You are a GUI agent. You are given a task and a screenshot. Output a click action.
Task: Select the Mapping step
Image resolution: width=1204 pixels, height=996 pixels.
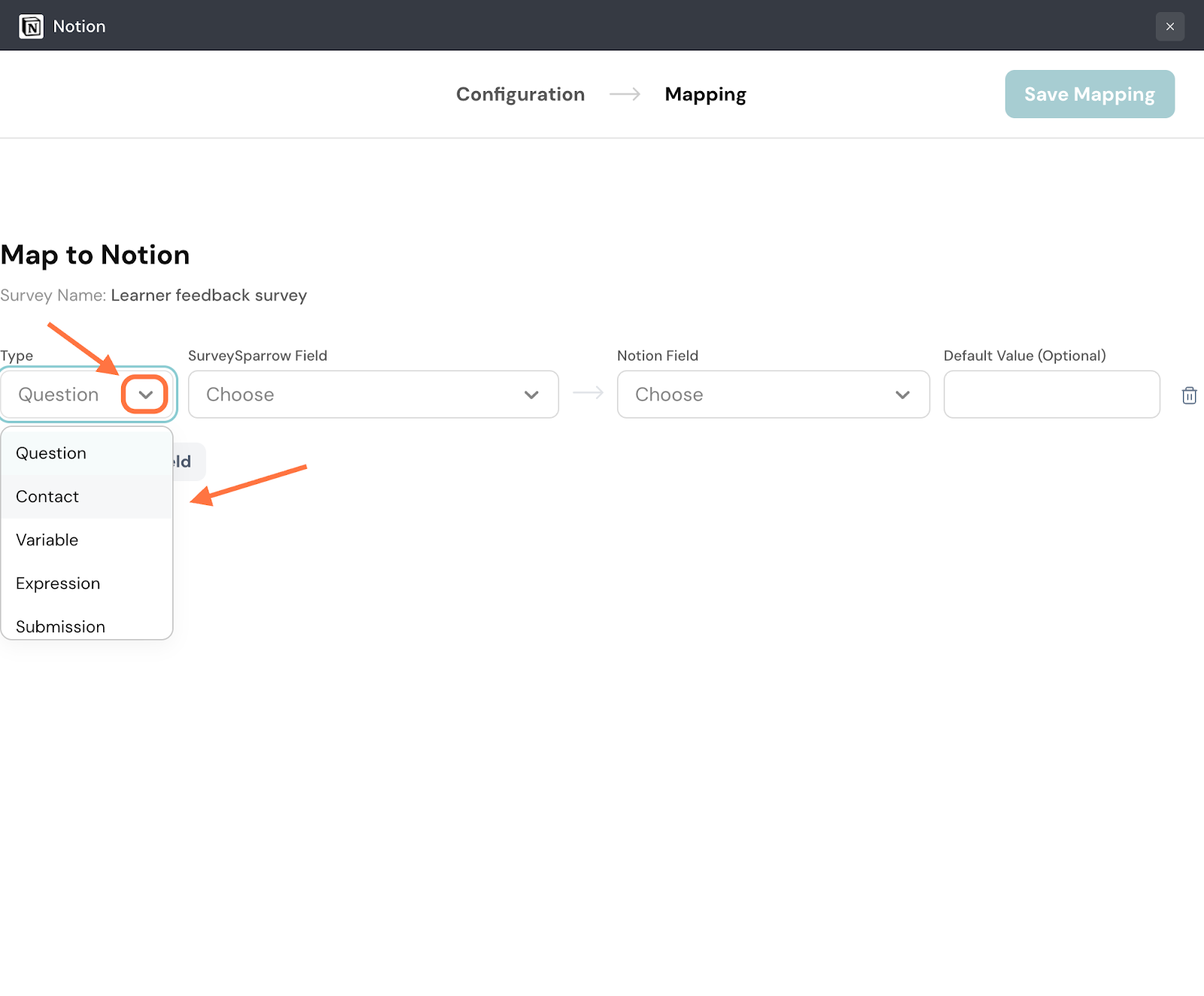[705, 94]
